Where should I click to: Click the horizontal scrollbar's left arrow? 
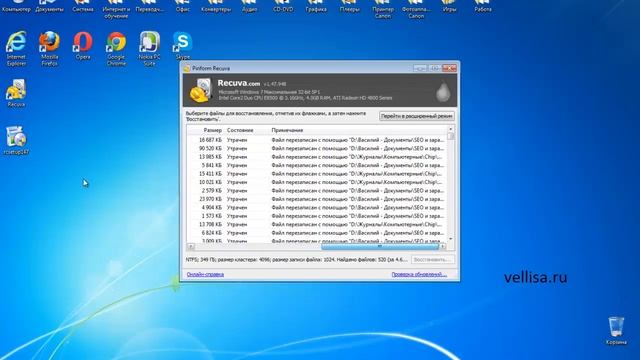point(191,247)
